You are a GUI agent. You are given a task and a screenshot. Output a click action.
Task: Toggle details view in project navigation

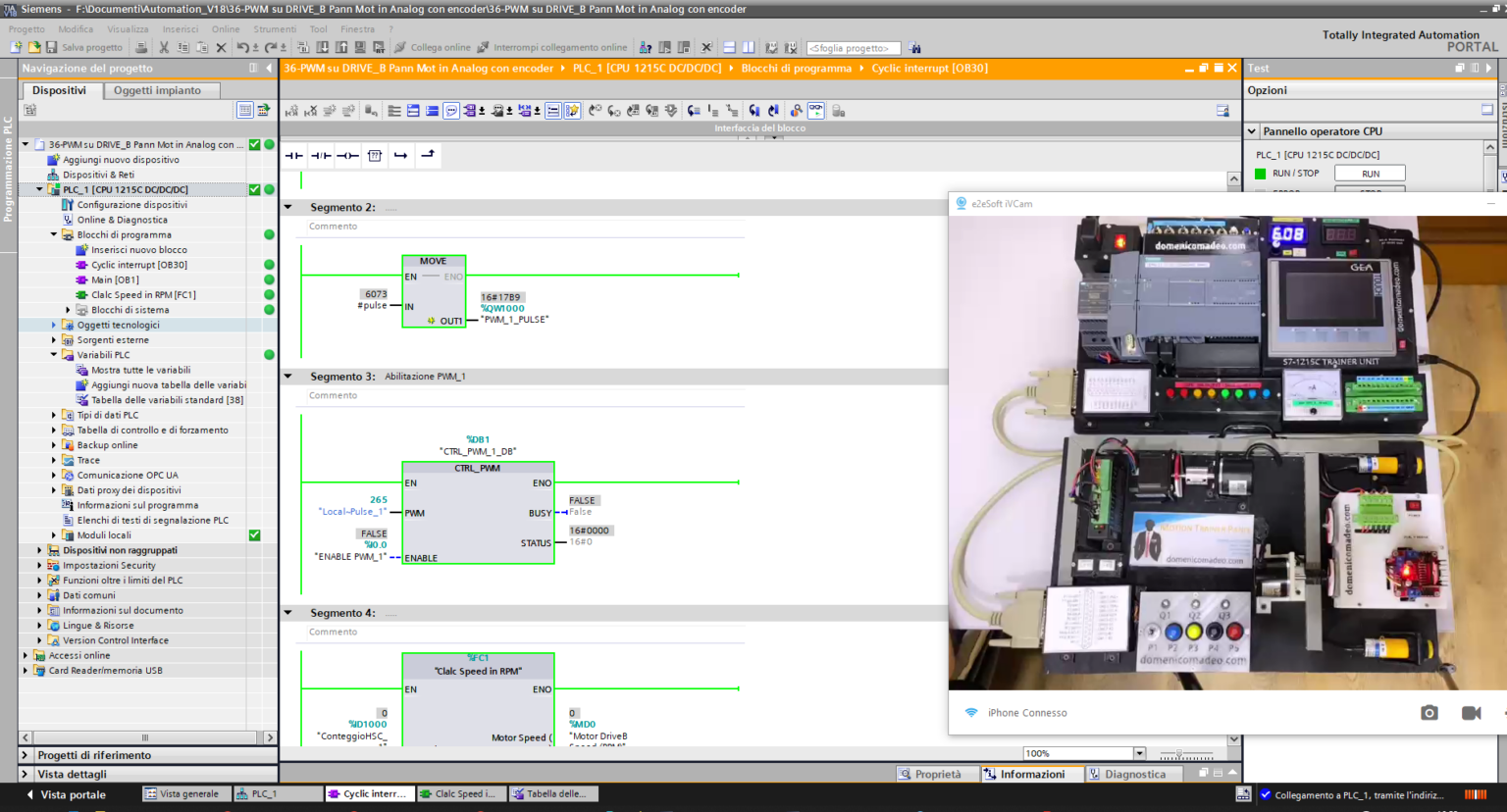26,774
